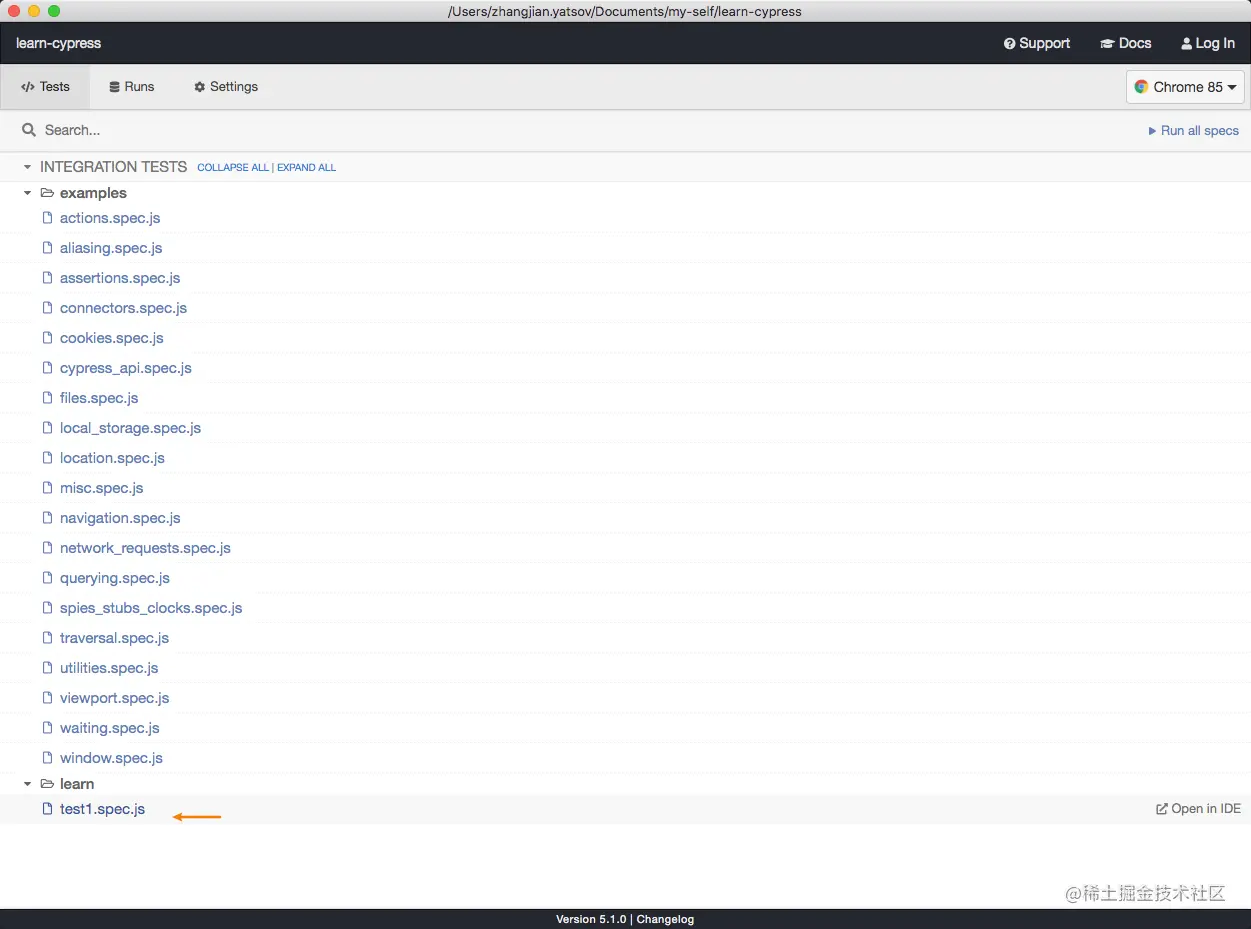Click COLLAPSE ALL link
This screenshot has height=929, width=1251.
tap(233, 168)
